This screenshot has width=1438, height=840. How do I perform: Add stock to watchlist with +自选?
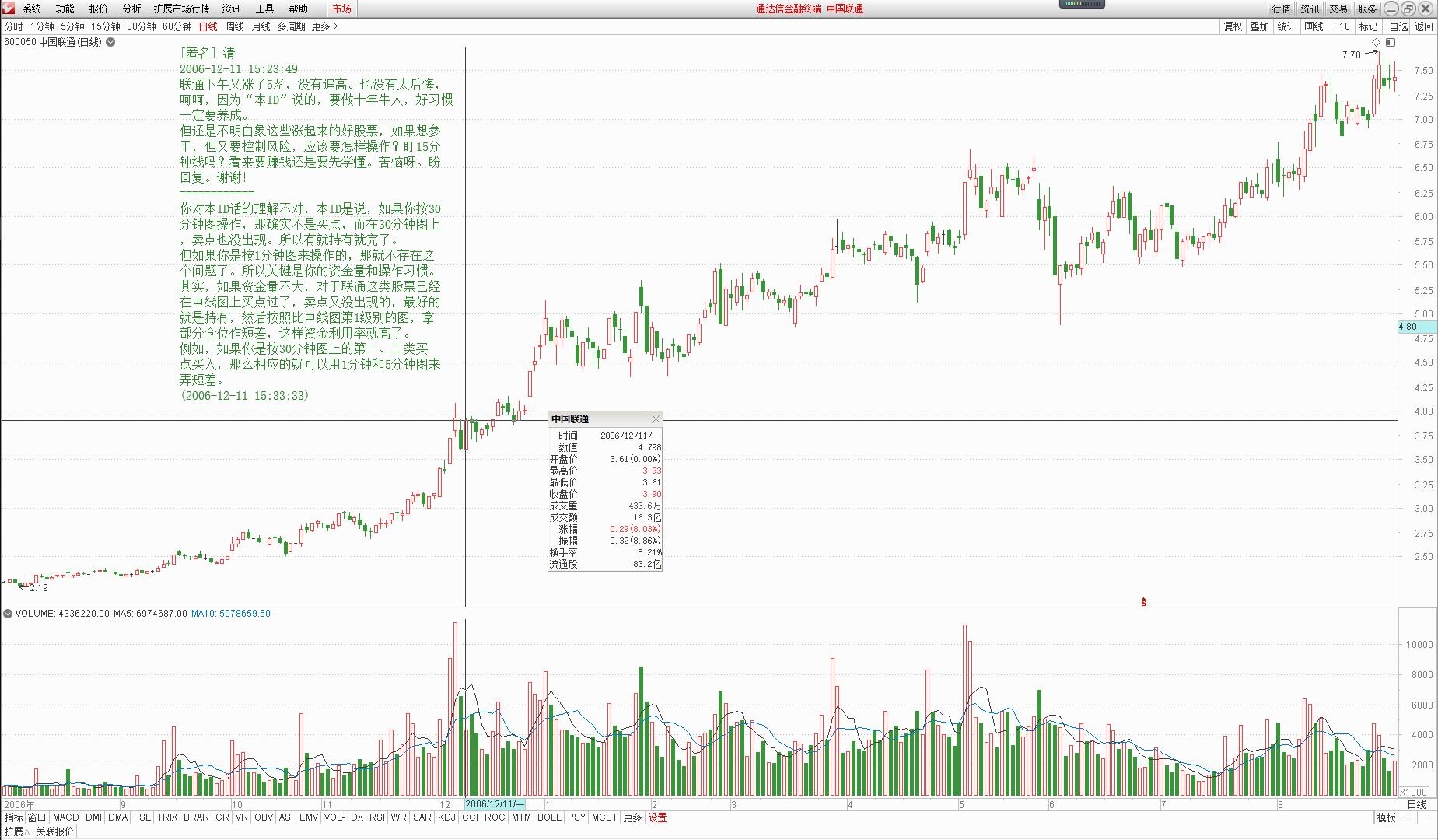(1396, 26)
